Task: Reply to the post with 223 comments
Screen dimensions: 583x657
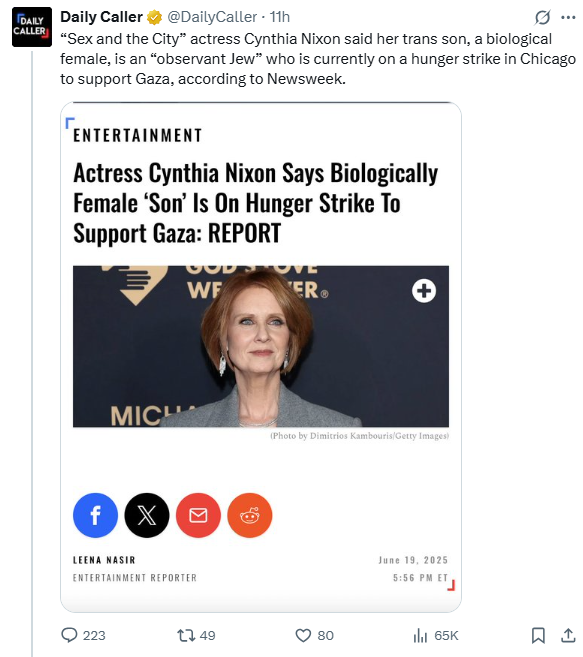Action: click(x=83, y=635)
